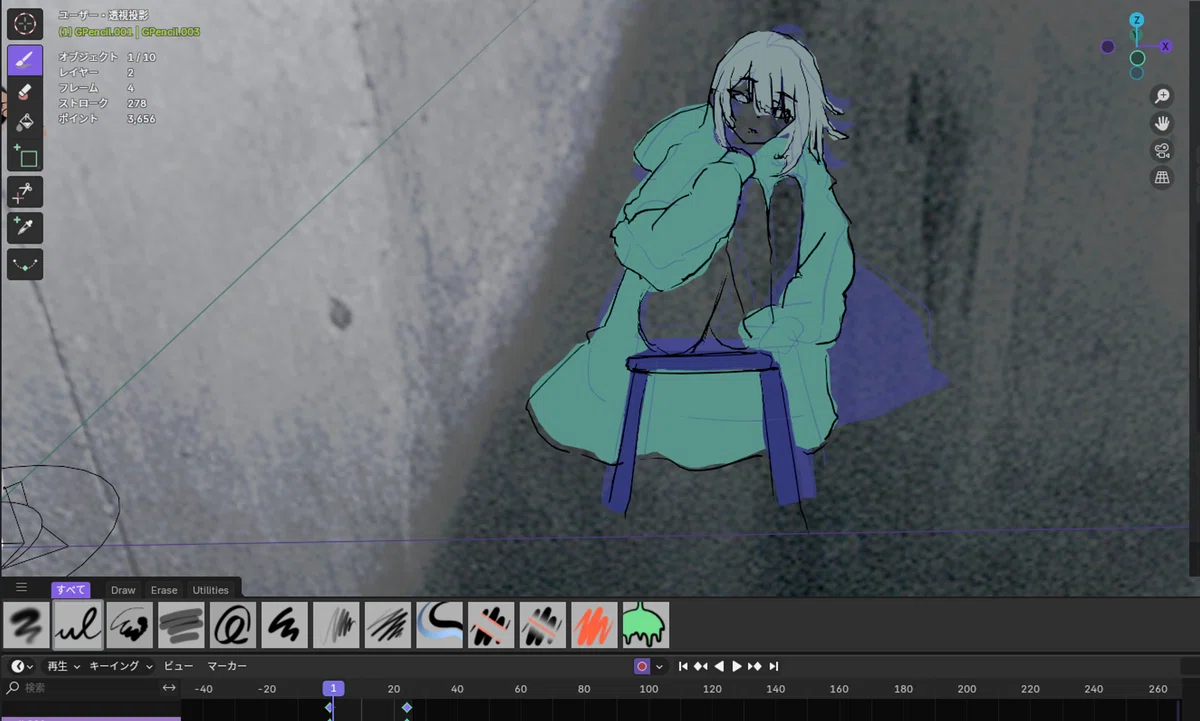Play the animation in reverse

pyautogui.click(x=719, y=666)
